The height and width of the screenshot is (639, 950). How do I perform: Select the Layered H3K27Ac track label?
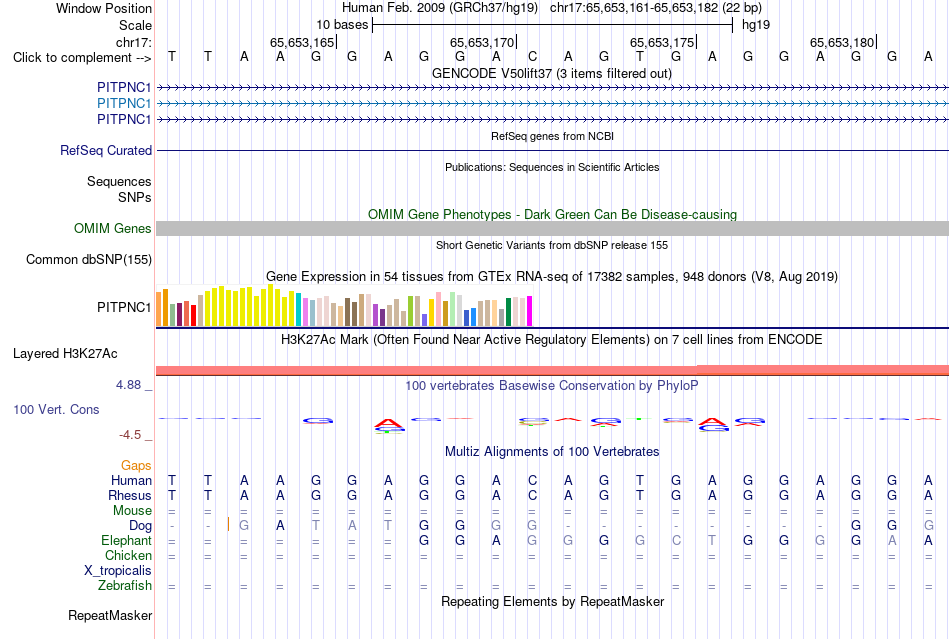pyautogui.click(x=65, y=354)
